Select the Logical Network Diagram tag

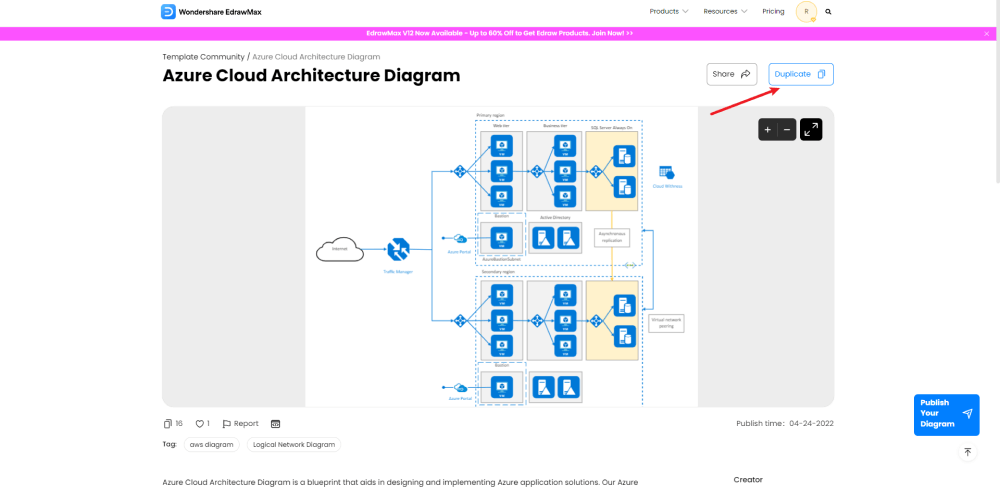click(x=294, y=444)
